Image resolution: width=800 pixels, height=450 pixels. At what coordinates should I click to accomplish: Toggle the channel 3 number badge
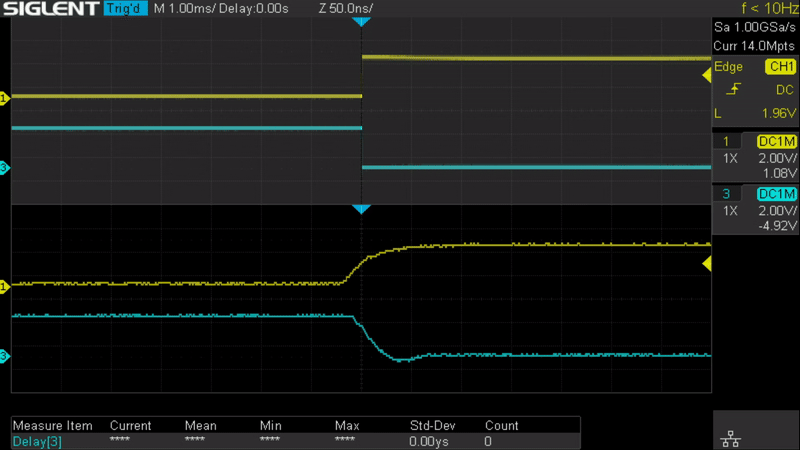coord(727,194)
